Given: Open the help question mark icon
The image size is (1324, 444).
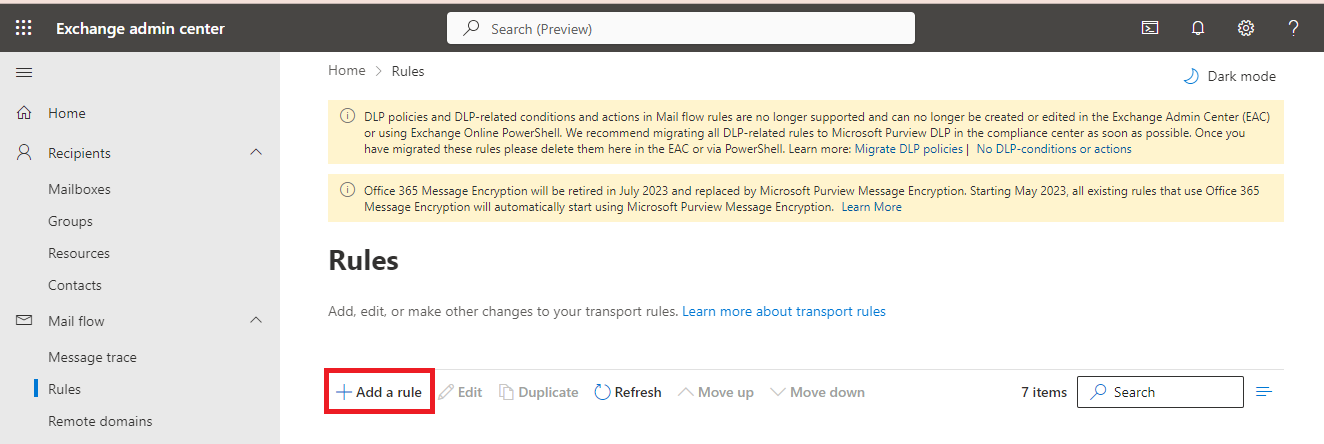Looking at the screenshot, I should click(1293, 28).
